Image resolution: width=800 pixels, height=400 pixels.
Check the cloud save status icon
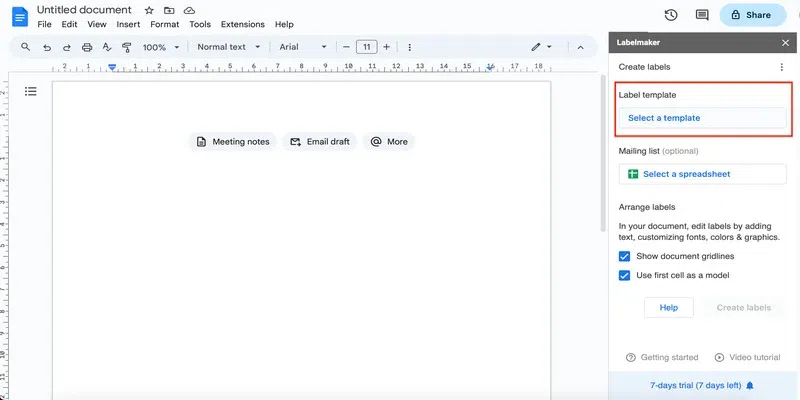pos(189,10)
